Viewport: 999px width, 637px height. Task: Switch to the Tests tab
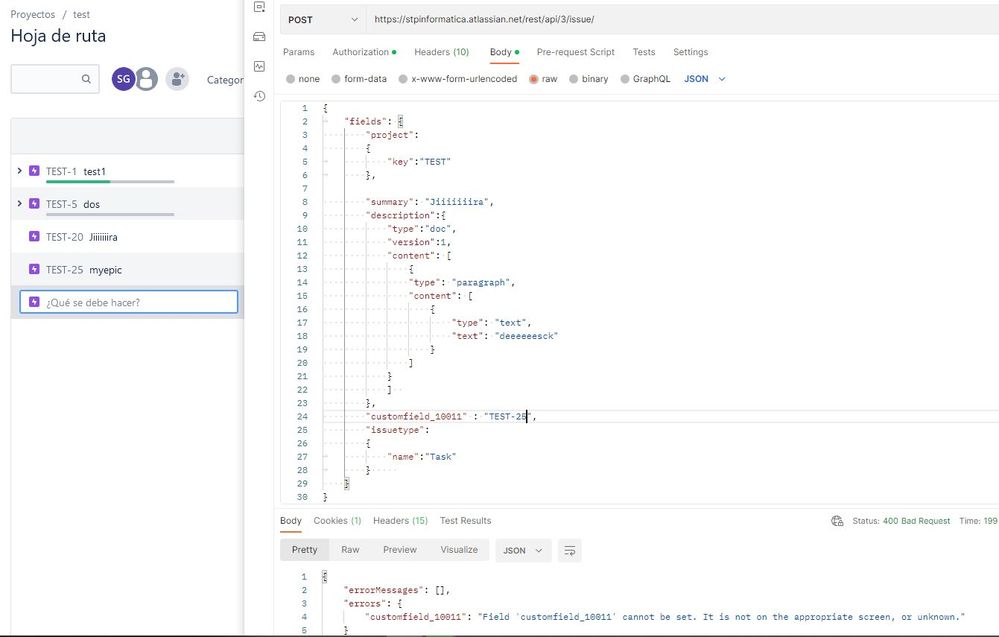click(x=643, y=52)
